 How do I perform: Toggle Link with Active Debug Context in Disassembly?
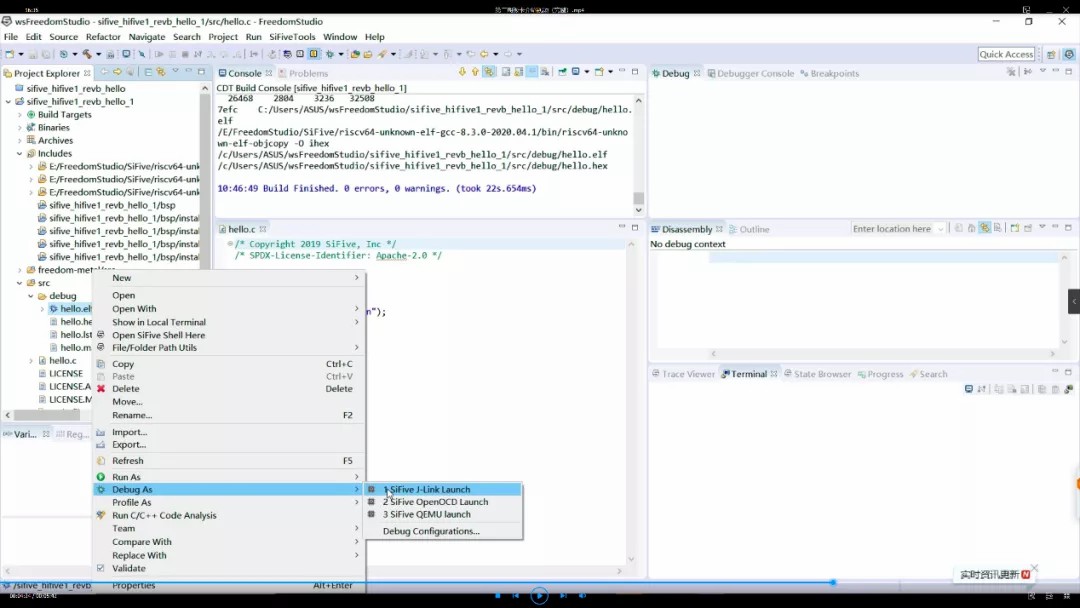pos(985,228)
